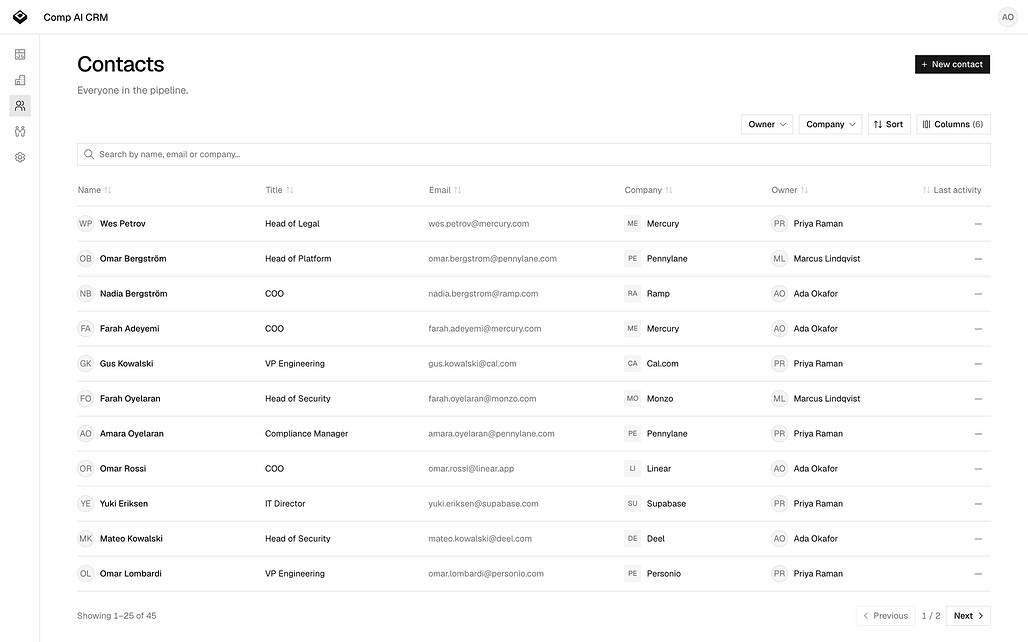Sort table by Title column
The height and width of the screenshot is (642, 1028).
pyautogui.click(x=279, y=190)
